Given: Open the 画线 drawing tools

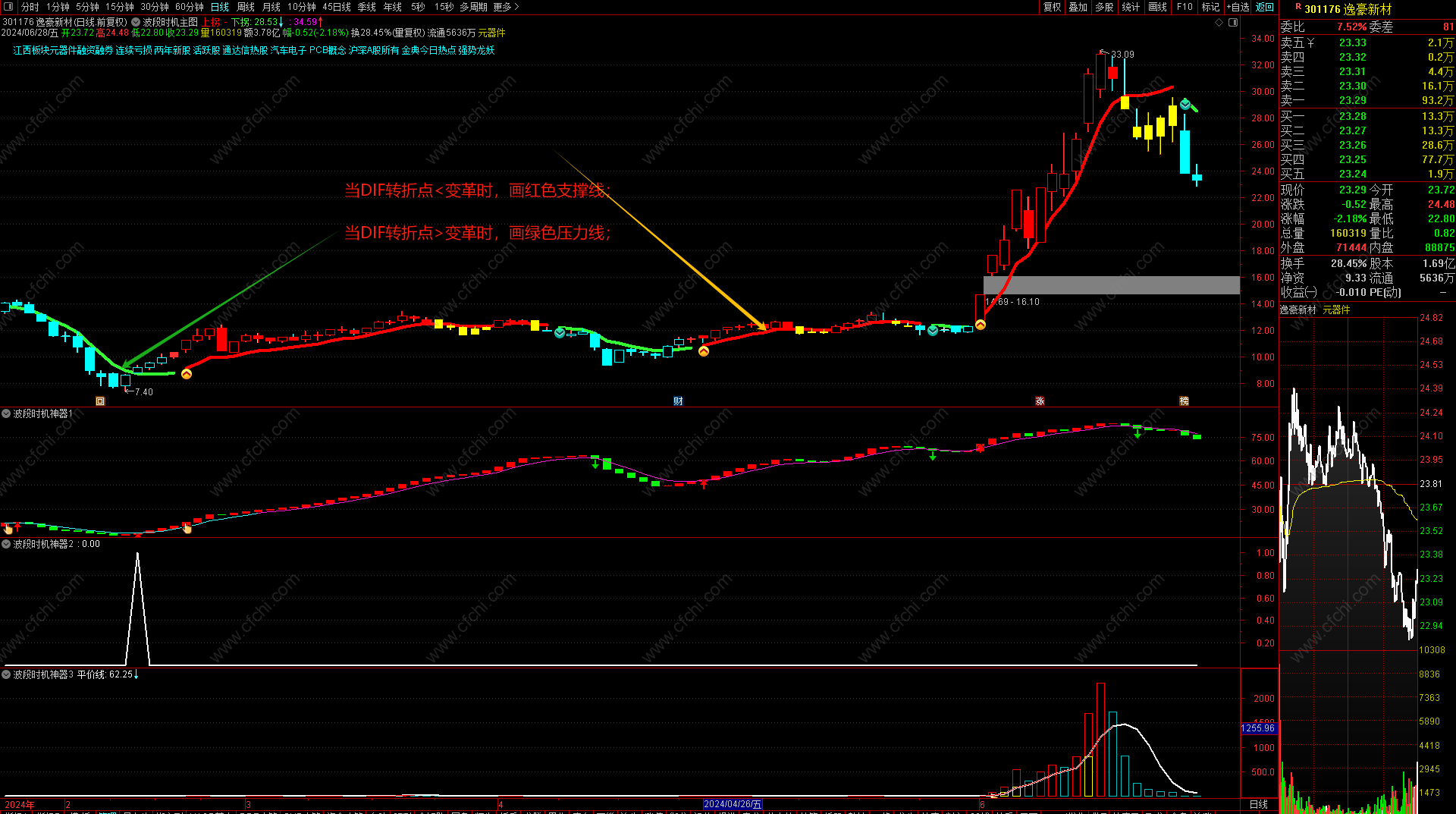Looking at the screenshot, I should click(1158, 7).
